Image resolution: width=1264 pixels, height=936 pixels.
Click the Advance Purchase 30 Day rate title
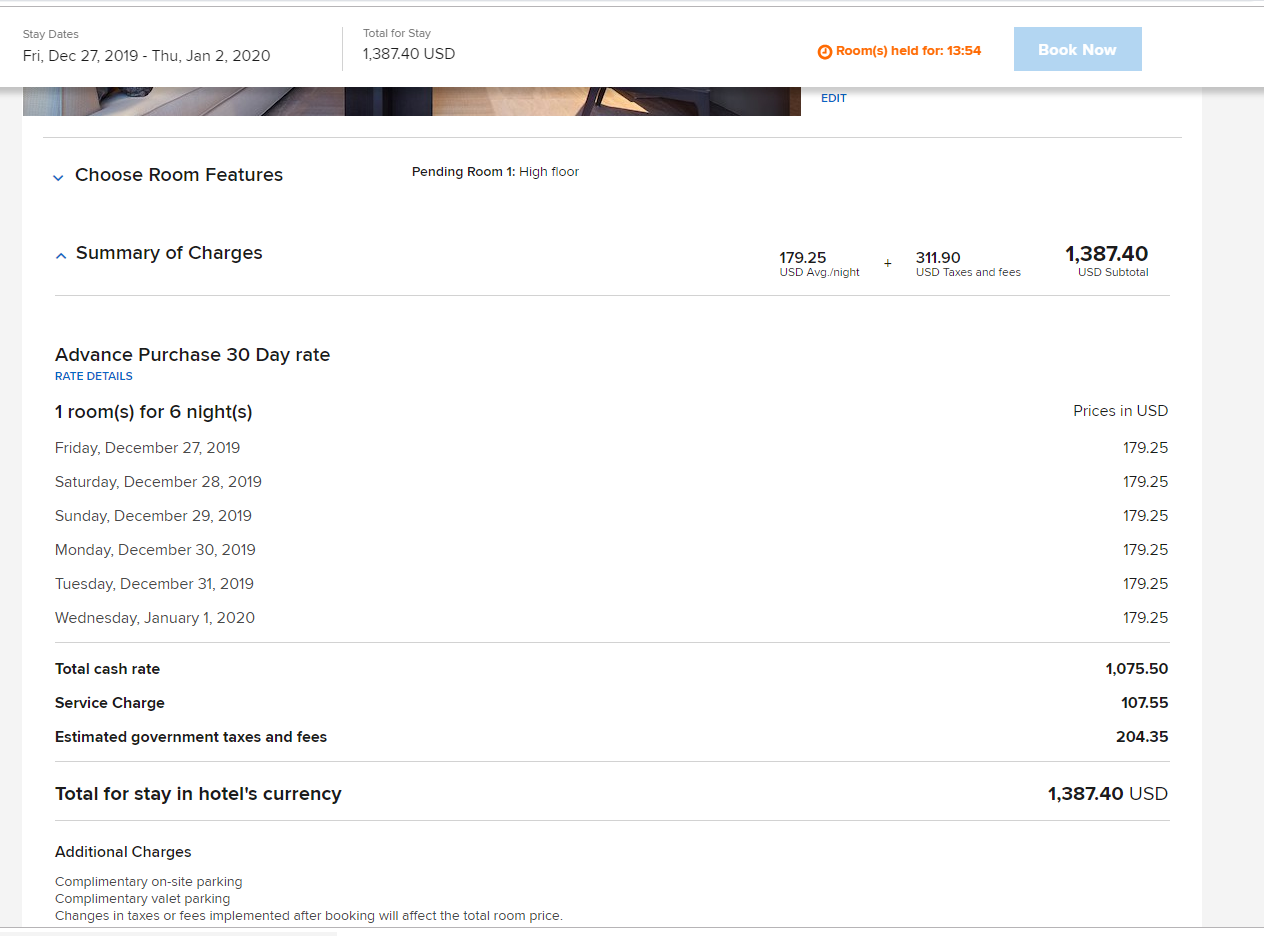pyautogui.click(x=192, y=354)
